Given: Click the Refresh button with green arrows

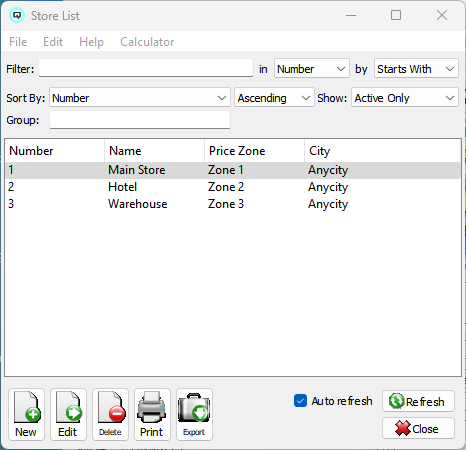Looking at the screenshot, I should (x=418, y=401).
